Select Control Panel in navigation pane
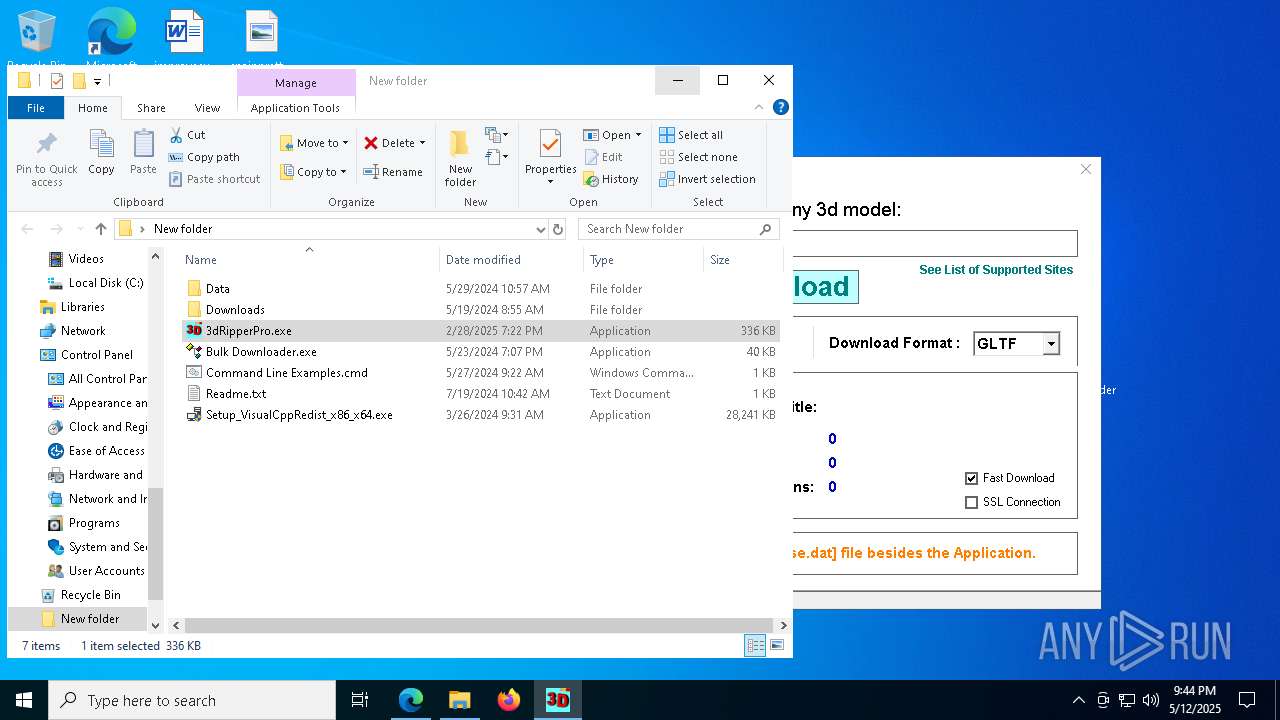 pyautogui.click(x=97, y=355)
